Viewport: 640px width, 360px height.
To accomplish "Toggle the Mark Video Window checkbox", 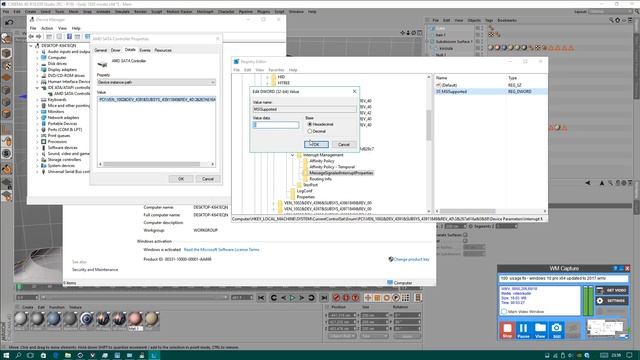I will (x=504, y=311).
